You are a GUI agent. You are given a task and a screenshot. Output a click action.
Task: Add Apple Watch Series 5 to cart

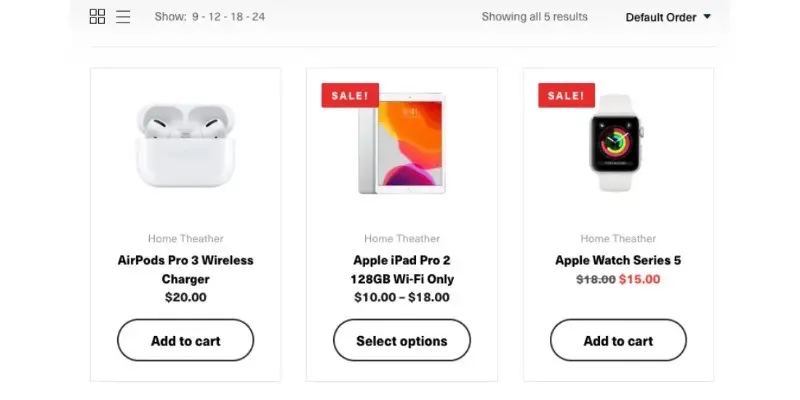618,340
